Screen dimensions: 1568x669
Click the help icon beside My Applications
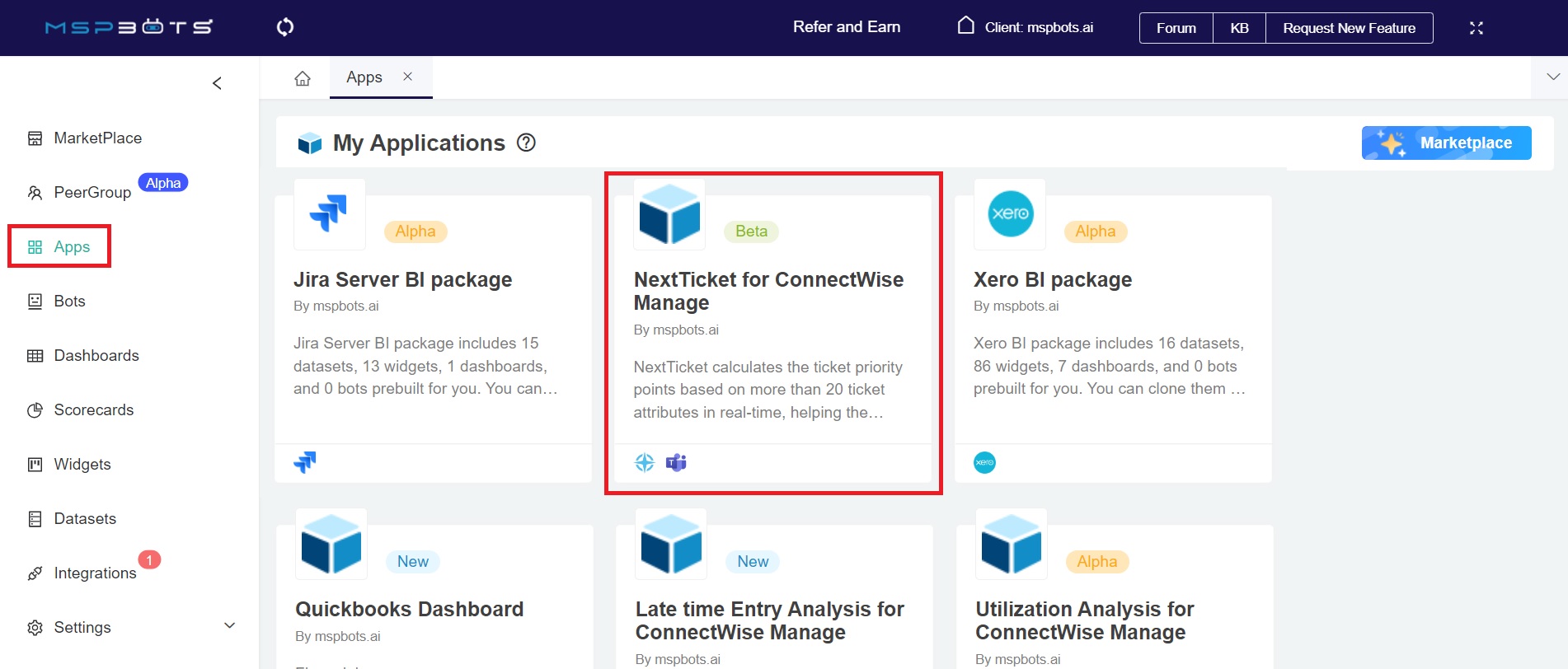[x=526, y=143]
